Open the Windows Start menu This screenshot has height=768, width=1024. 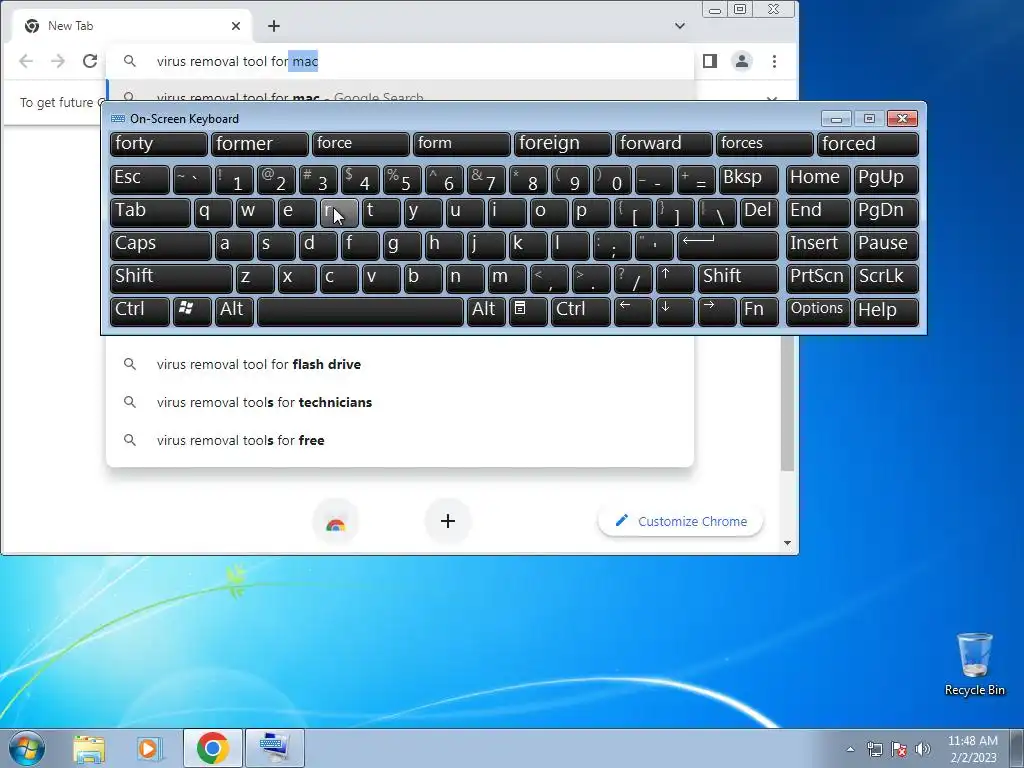point(27,748)
